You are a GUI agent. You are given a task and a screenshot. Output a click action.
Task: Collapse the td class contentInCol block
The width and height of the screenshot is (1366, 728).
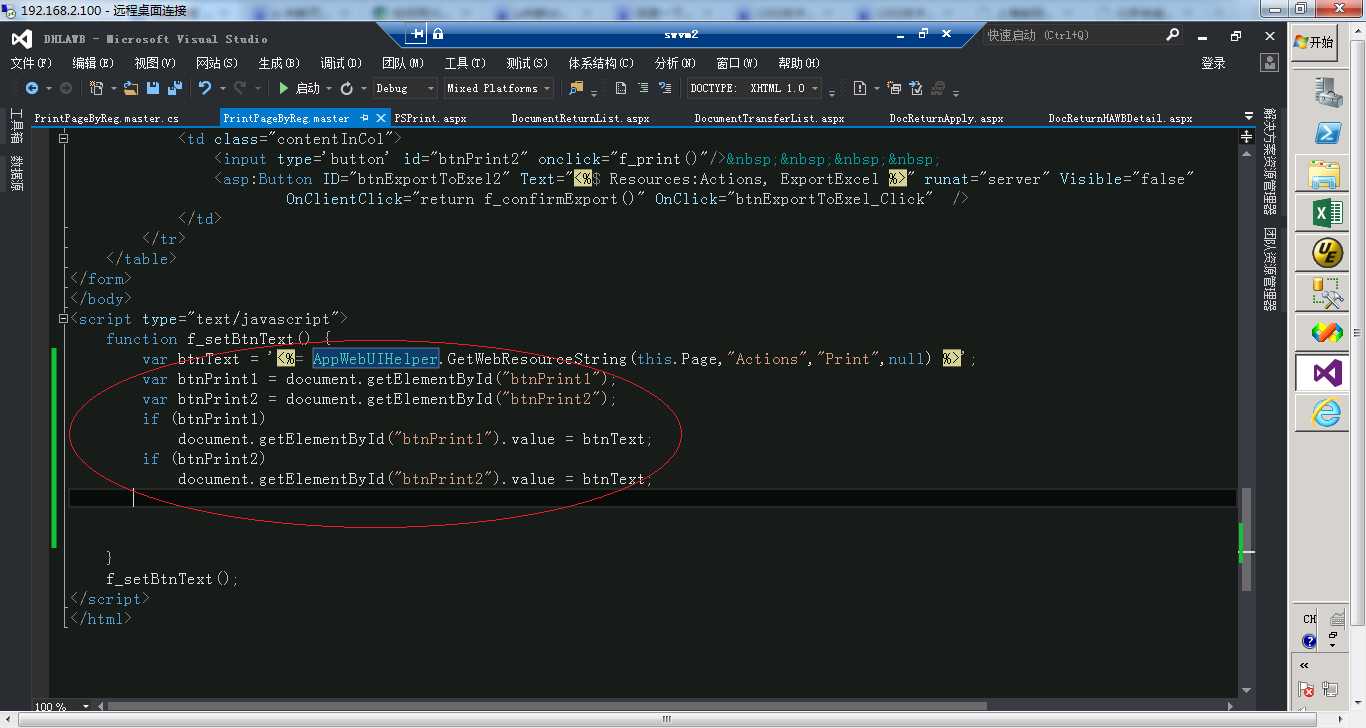coord(63,139)
